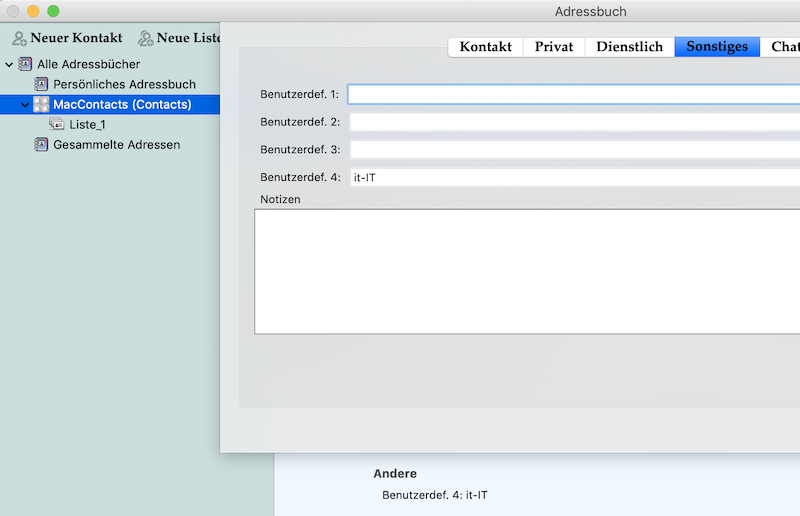This screenshot has height=516, width=800.
Task: Create a new contact via Neuer Kontakt
Action: (67, 38)
